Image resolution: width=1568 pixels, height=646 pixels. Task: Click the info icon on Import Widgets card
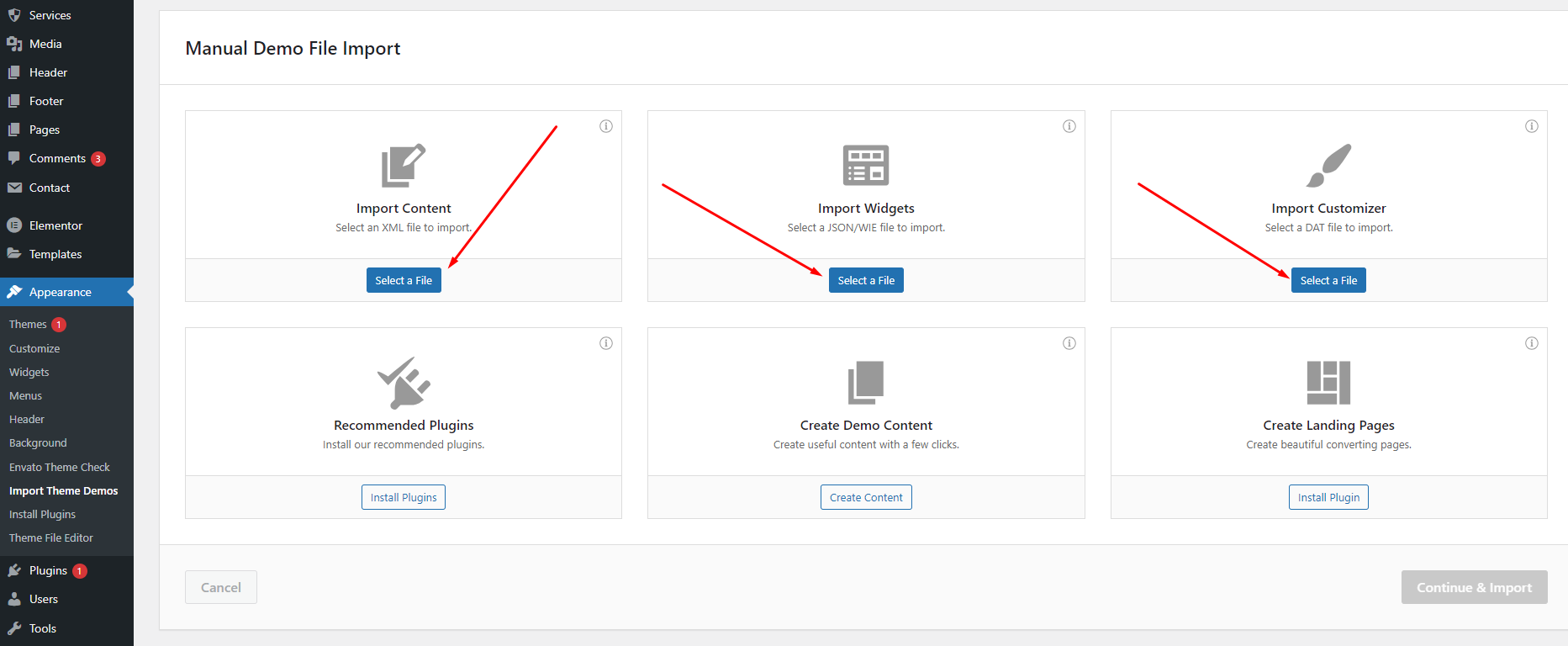pyautogui.click(x=1069, y=126)
